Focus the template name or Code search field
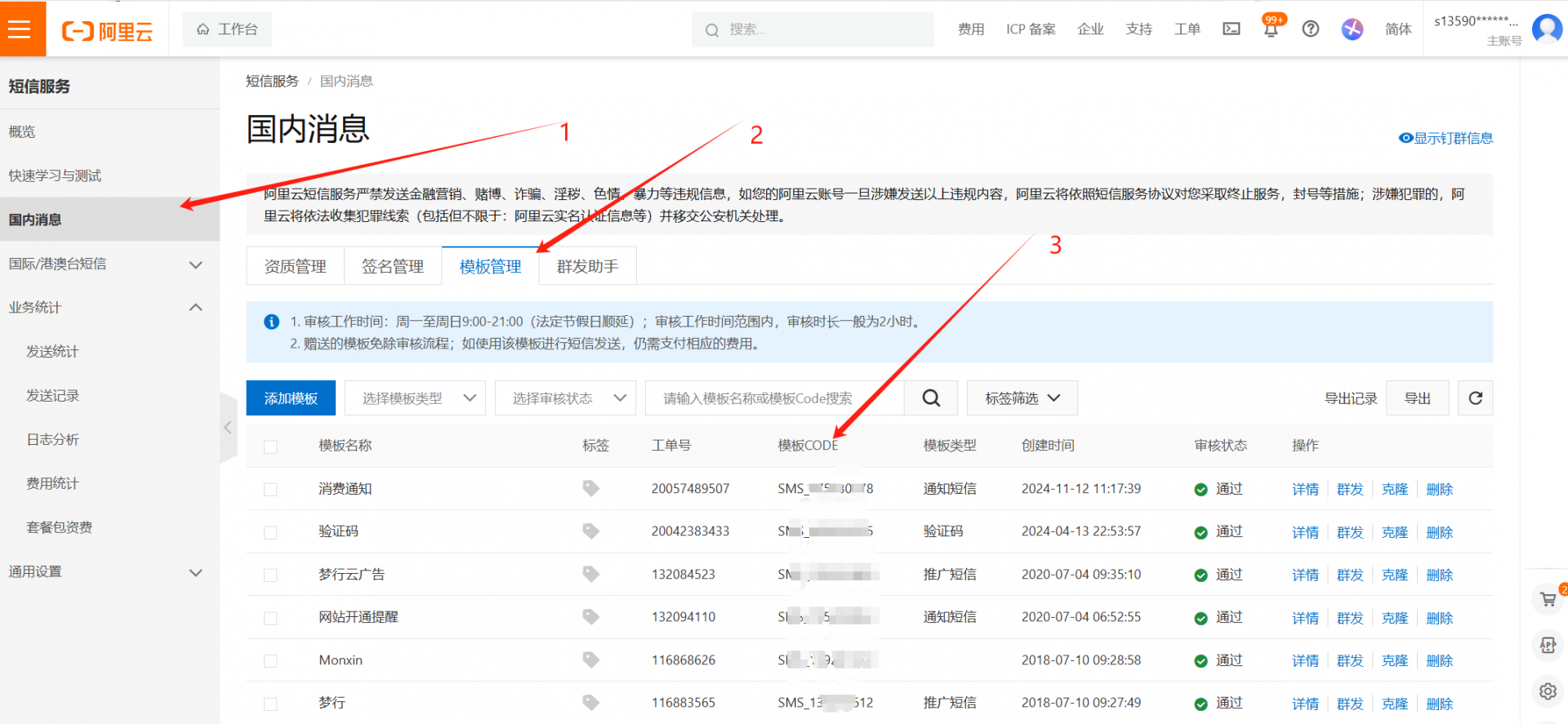 [774, 398]
